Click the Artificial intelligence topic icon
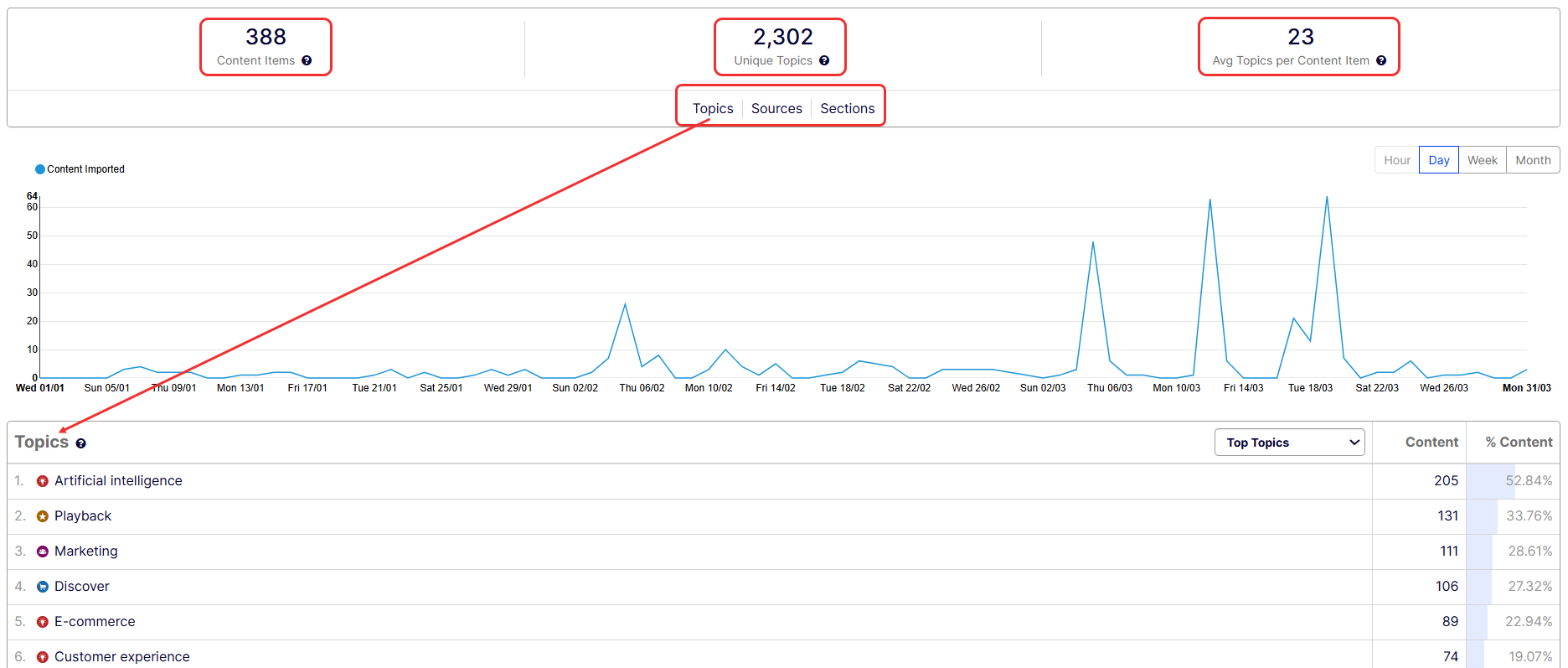Screen dimensions: 1568x668 coord(43,481)
